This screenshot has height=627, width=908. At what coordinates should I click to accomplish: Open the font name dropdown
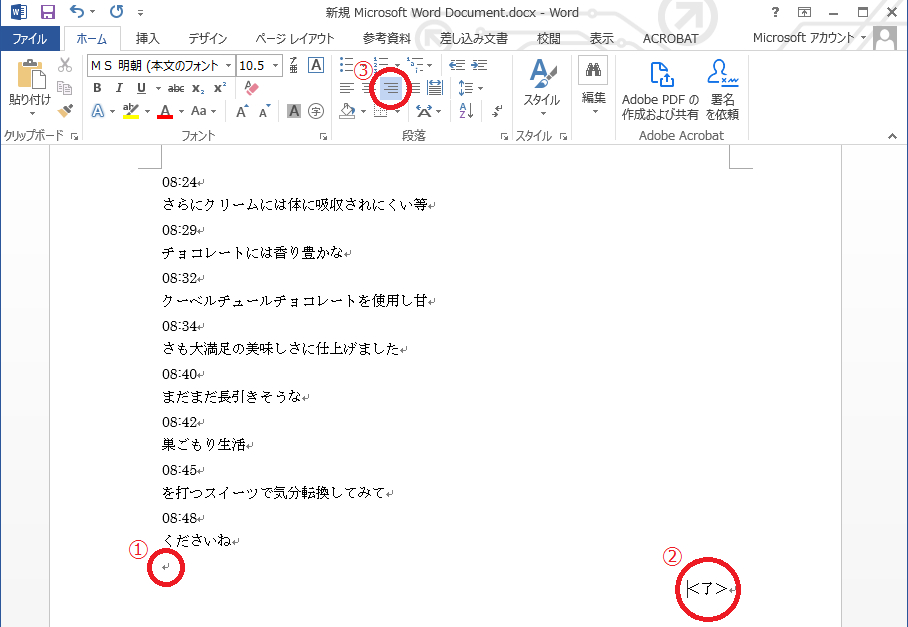[x=229, y=65]
